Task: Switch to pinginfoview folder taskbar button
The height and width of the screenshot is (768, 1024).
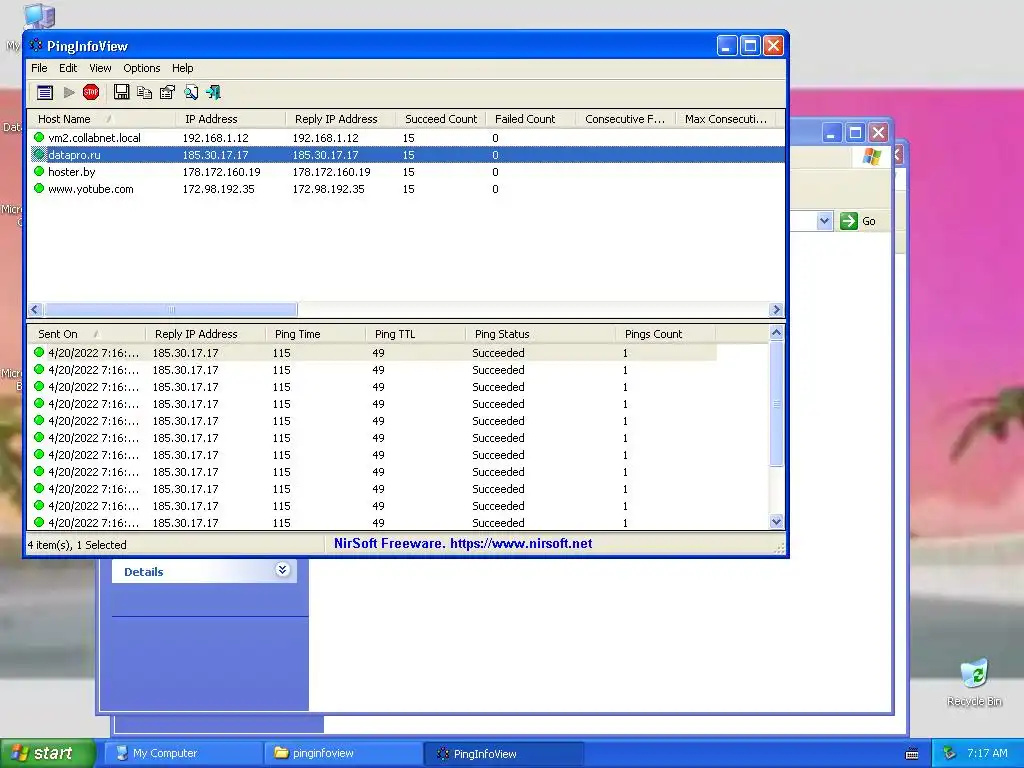Action: (x=344, y=753)
